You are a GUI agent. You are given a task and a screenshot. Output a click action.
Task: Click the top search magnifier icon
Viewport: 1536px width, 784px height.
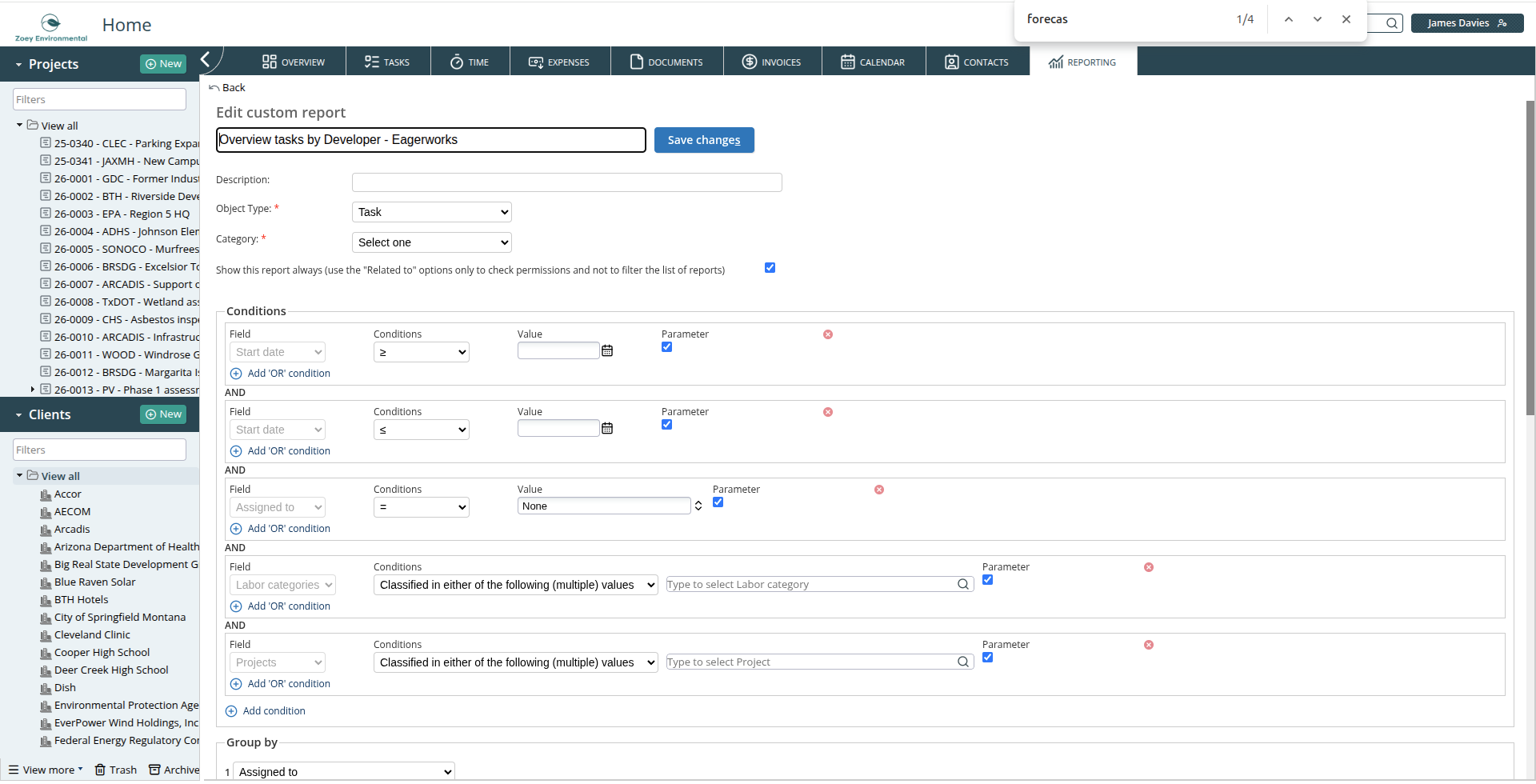(x=1392, y=23)
